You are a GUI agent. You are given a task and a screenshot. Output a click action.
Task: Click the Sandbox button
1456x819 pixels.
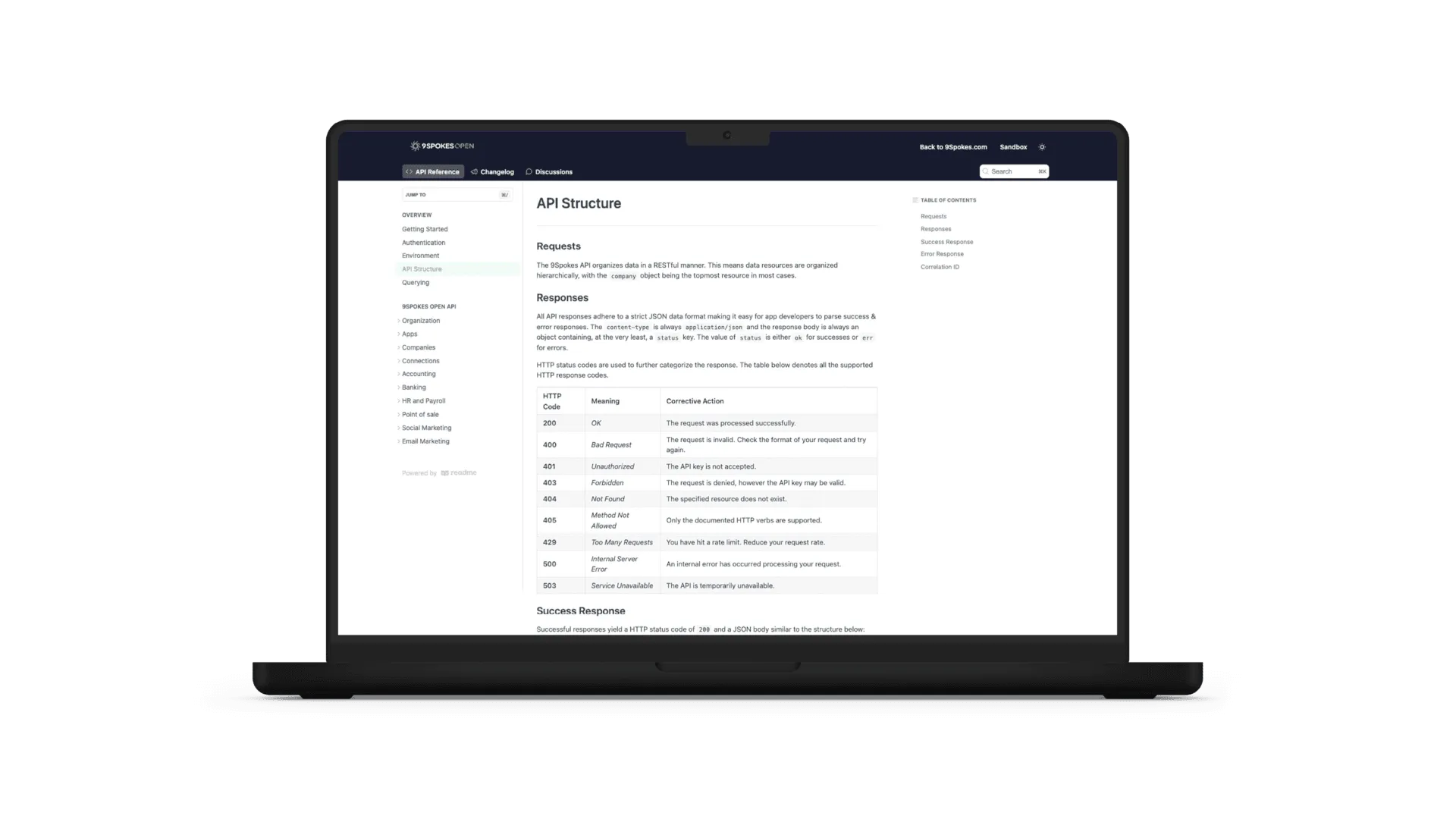(1013, 147)
